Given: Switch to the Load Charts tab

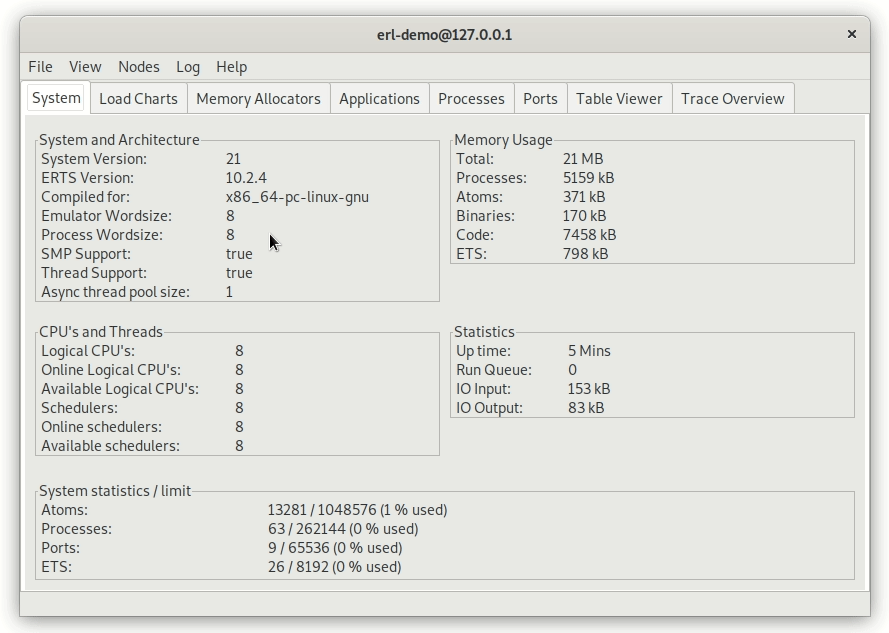Looking at the screenshot, I should 138,99.
